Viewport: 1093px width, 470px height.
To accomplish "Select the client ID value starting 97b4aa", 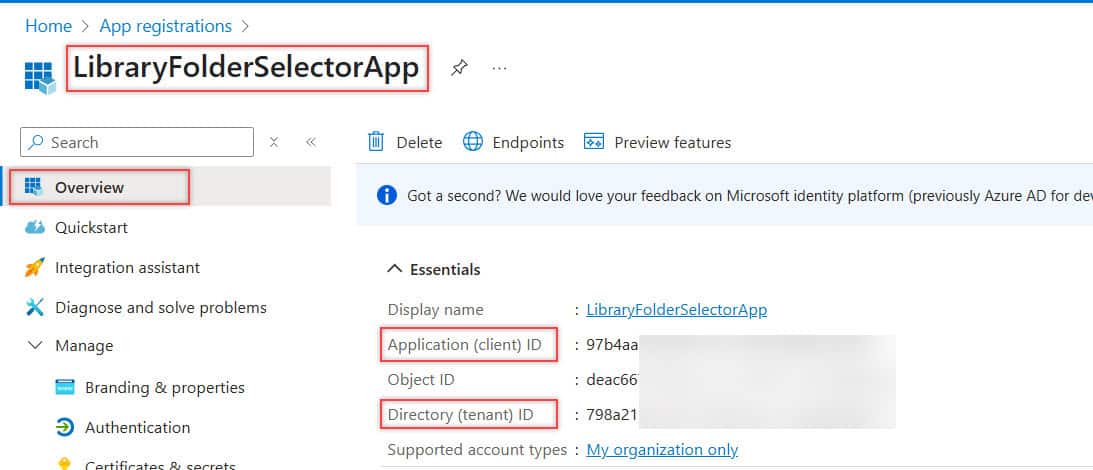I will [x=613, y=344].
